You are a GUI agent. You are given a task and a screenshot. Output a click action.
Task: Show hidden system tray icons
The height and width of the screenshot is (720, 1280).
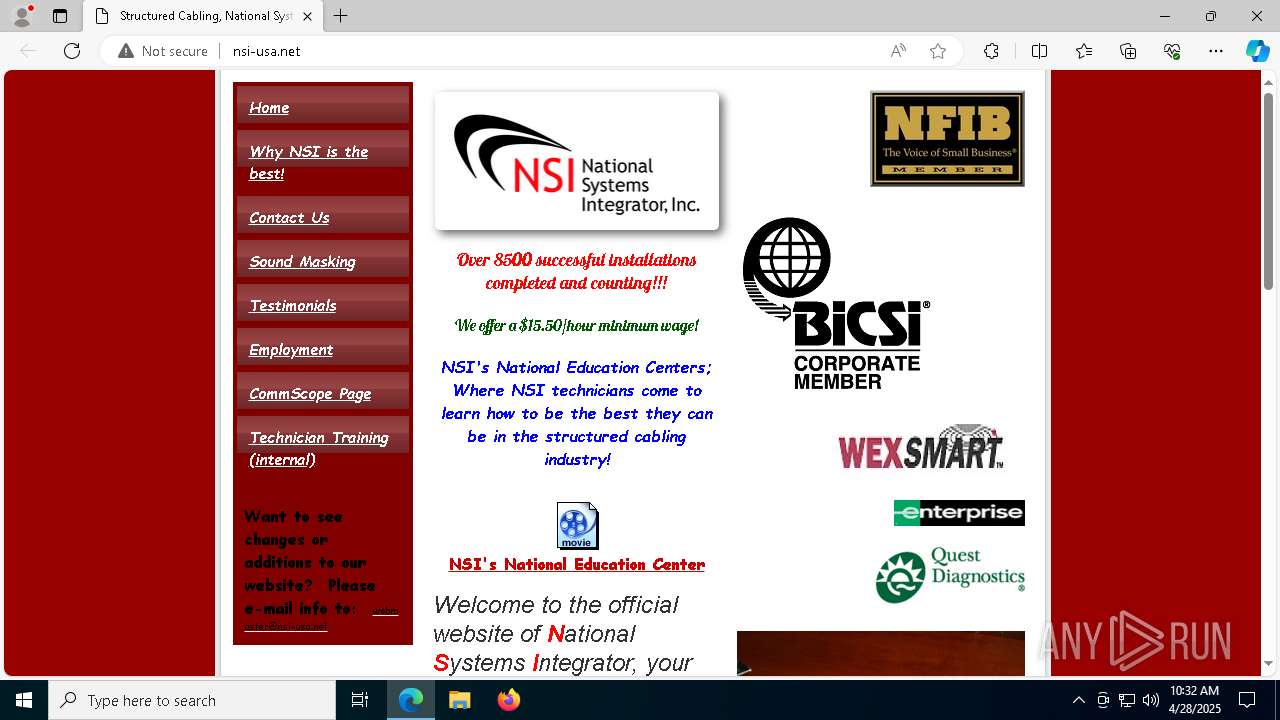tap(1078, 700)
